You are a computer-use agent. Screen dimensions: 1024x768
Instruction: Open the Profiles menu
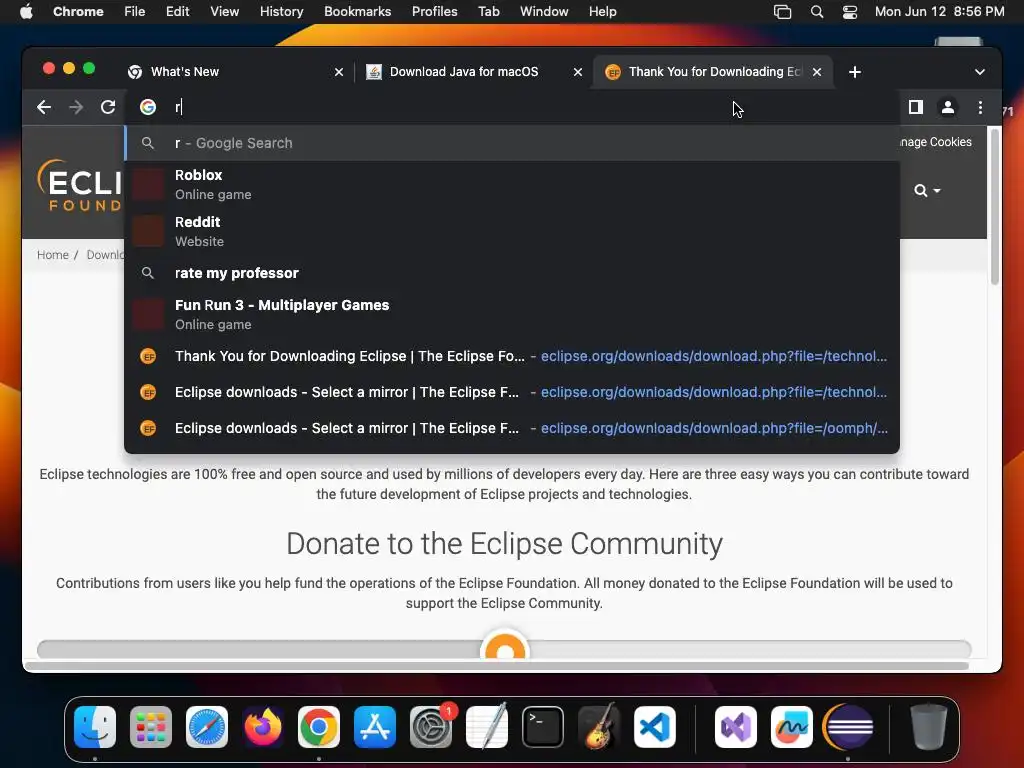coord(434,11)
